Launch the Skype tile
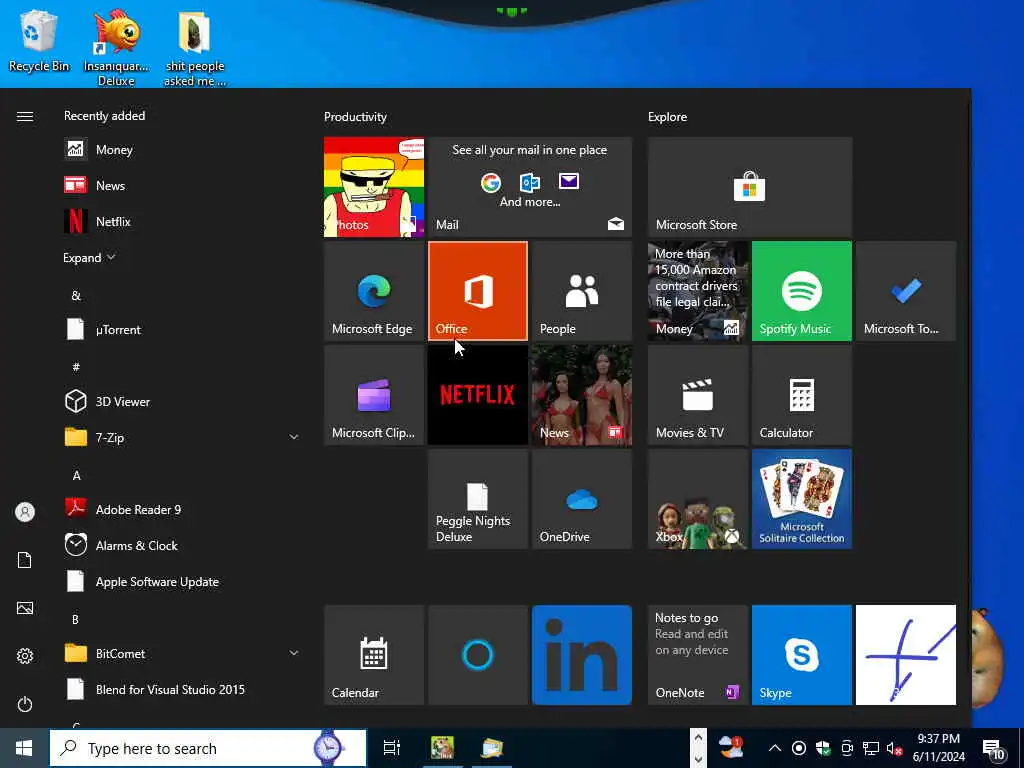 coord(801,655)
